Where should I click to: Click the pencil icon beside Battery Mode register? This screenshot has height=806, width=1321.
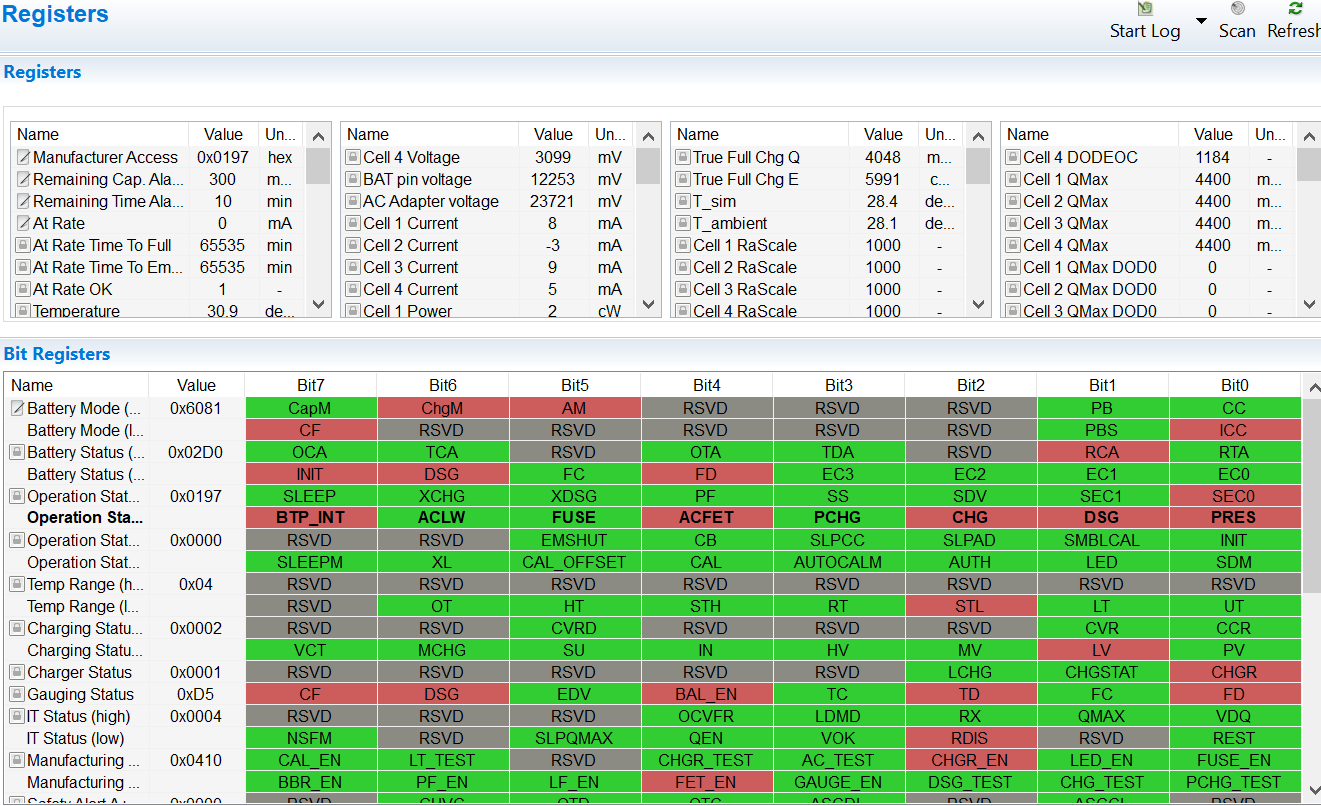pos(17,408)
